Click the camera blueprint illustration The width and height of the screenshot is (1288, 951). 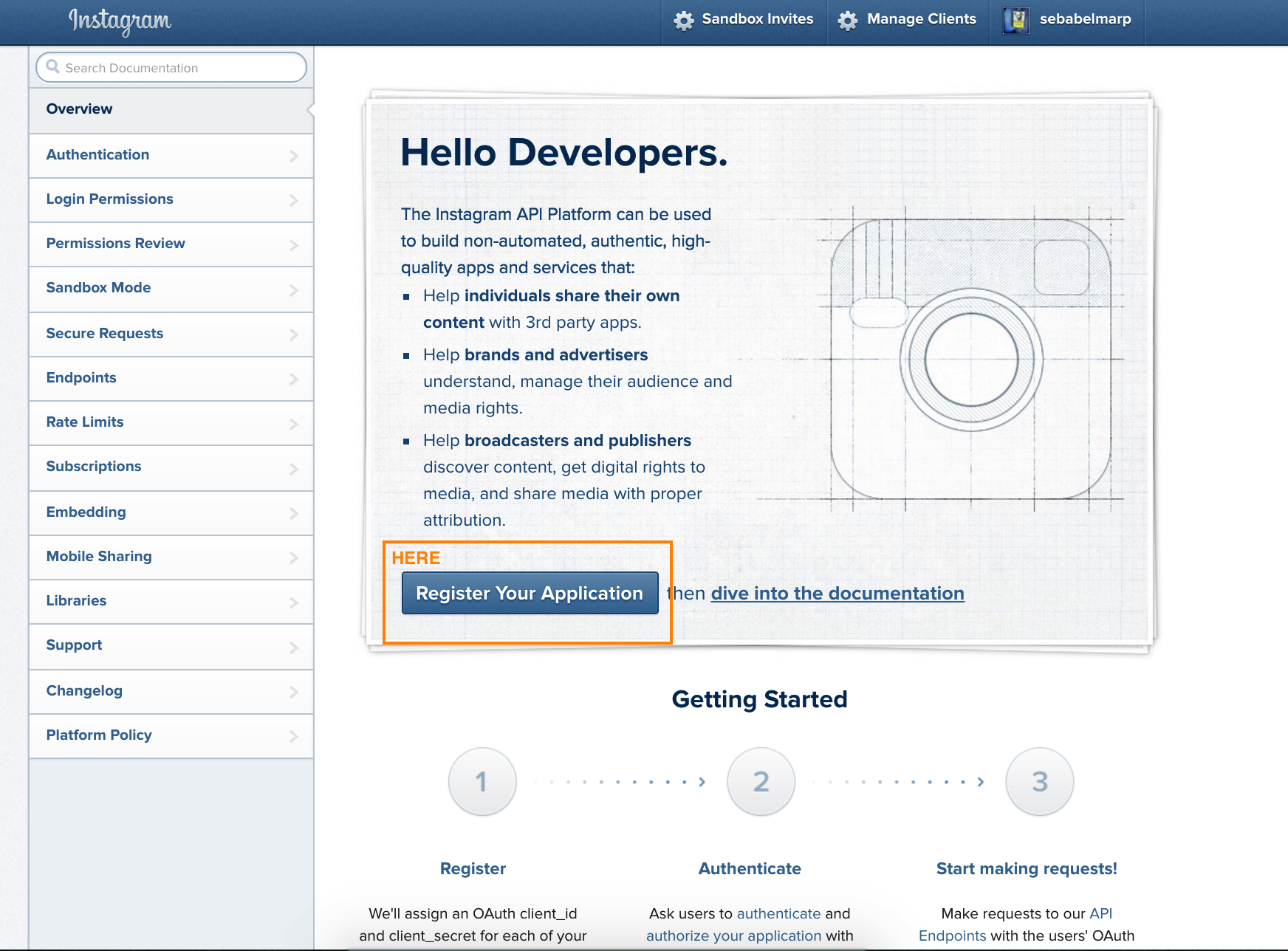tap(970, 359)
